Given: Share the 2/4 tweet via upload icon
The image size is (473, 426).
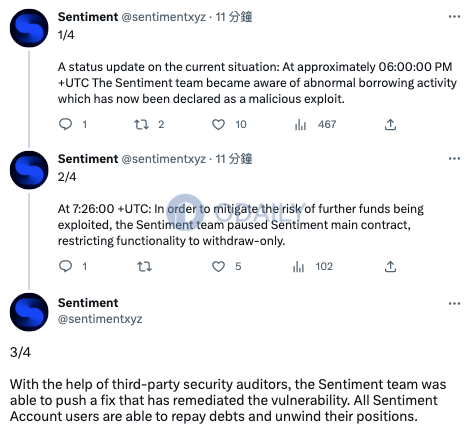Looking at the screenshot, I should [x=390, y=267].
